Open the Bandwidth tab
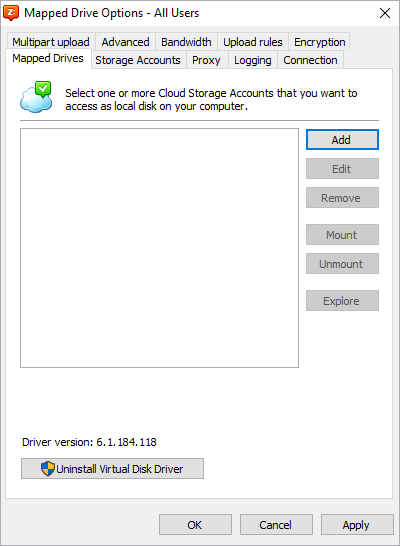The image size is (400, 546). click(x=186, y=42)
